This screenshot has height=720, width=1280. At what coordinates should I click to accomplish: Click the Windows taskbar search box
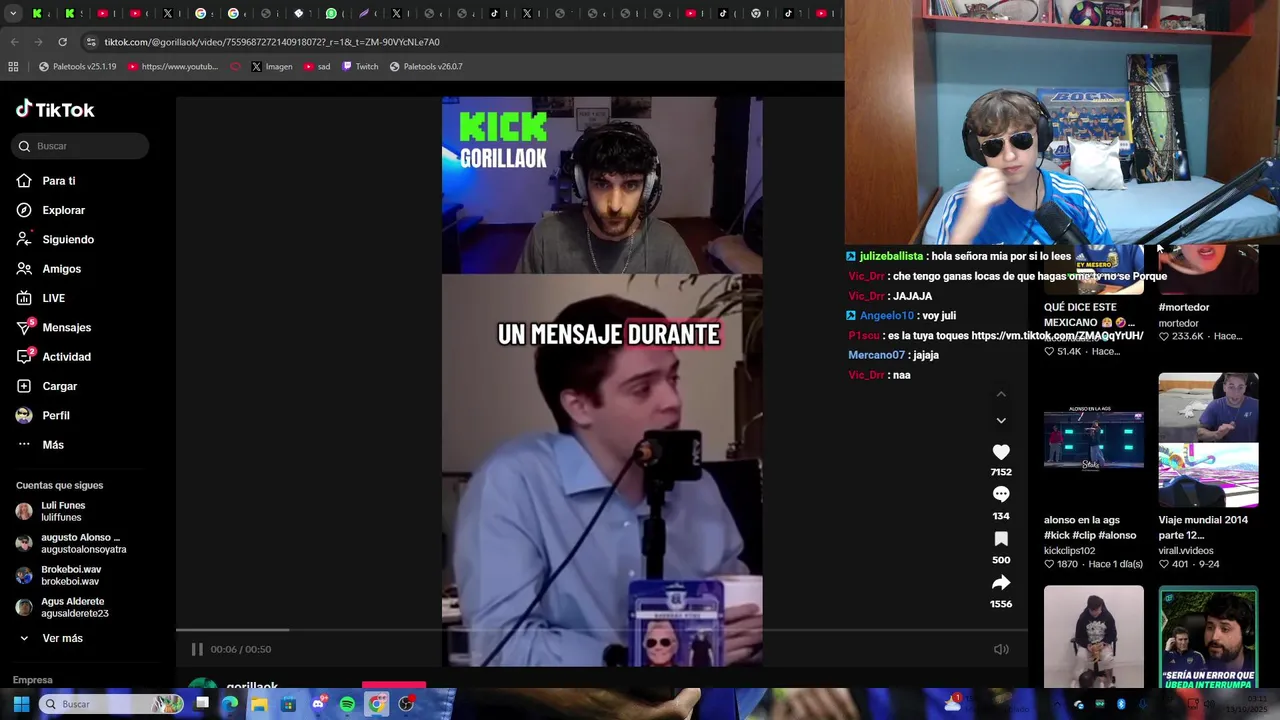tap(112, 704)
